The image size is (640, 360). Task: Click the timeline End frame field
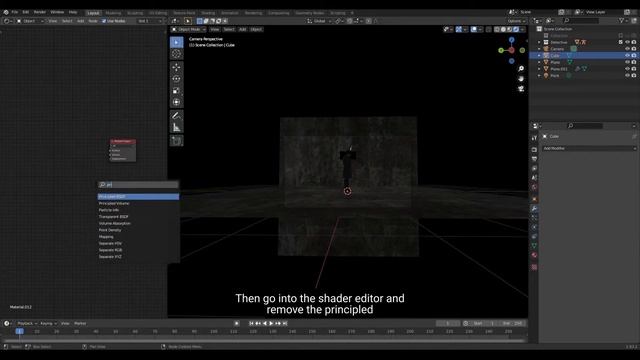[512, 323]
